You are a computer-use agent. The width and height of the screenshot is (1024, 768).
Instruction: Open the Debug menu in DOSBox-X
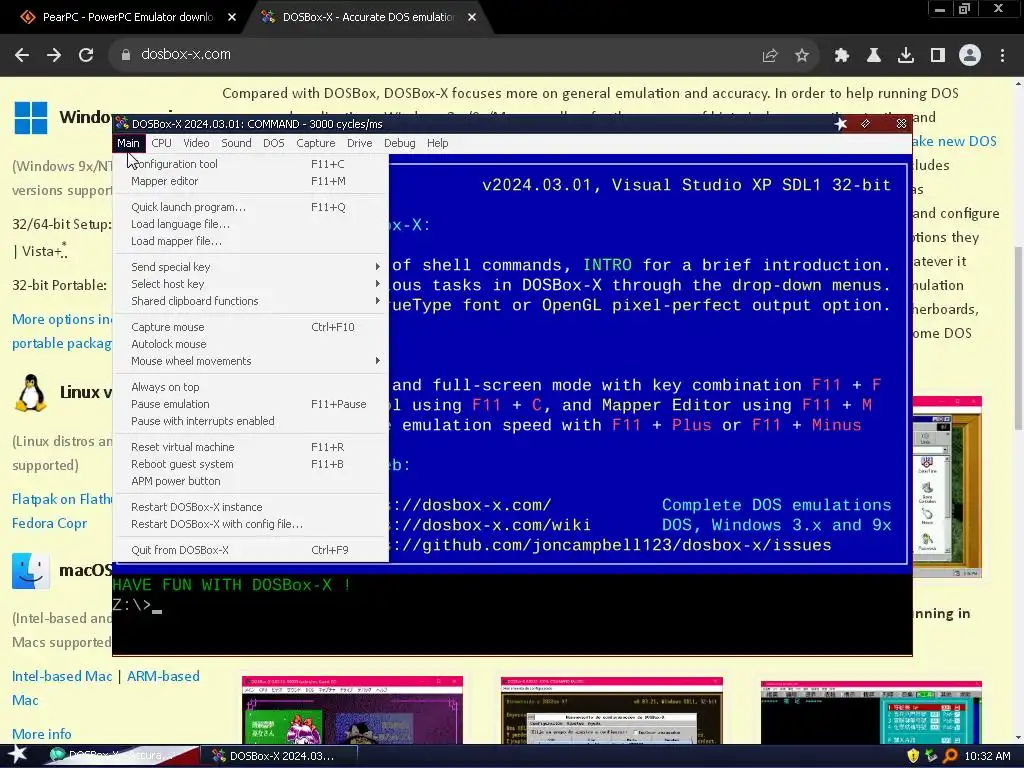pyautogui.click(x=400, y=143)
